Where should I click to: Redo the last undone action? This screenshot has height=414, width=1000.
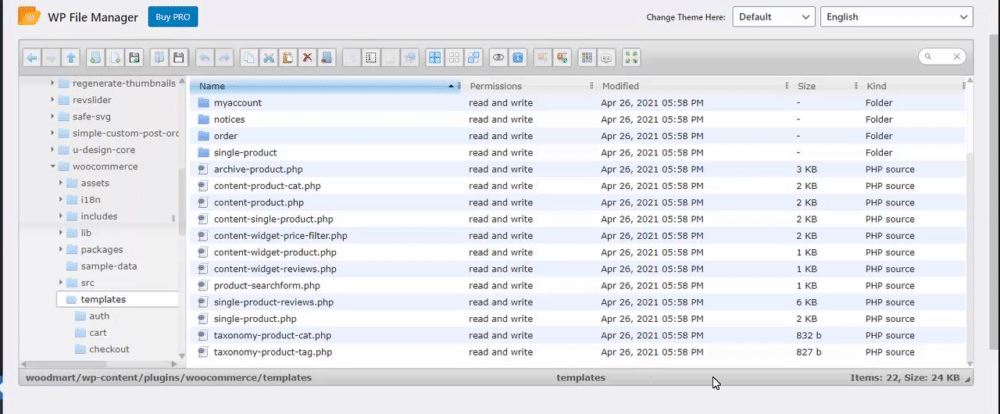tap(224, 57)
